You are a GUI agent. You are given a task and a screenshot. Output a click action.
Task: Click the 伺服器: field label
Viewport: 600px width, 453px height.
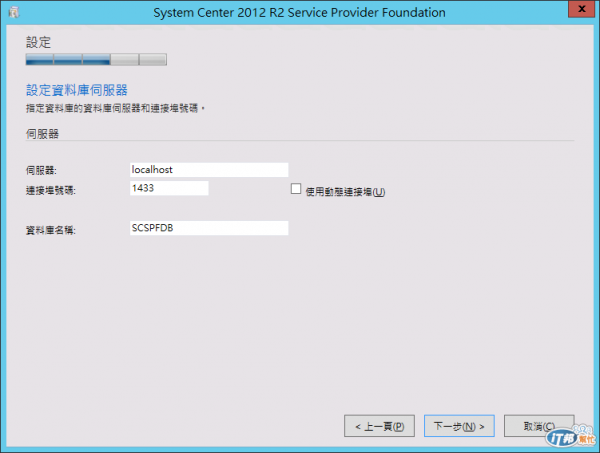(x=41, y=170)
